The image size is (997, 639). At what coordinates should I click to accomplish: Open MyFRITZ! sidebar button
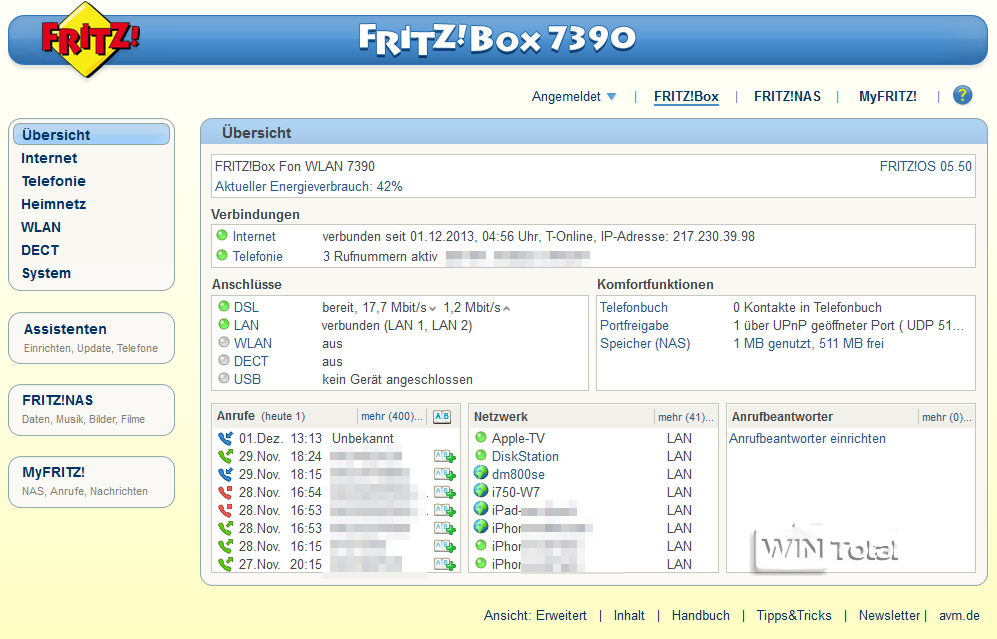(91, 481)
